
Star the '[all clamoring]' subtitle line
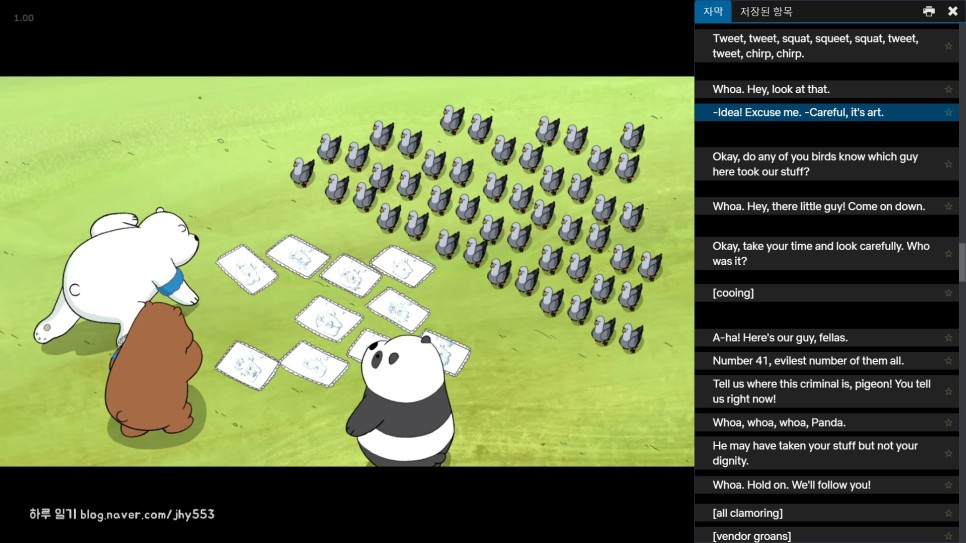[948, 513]
